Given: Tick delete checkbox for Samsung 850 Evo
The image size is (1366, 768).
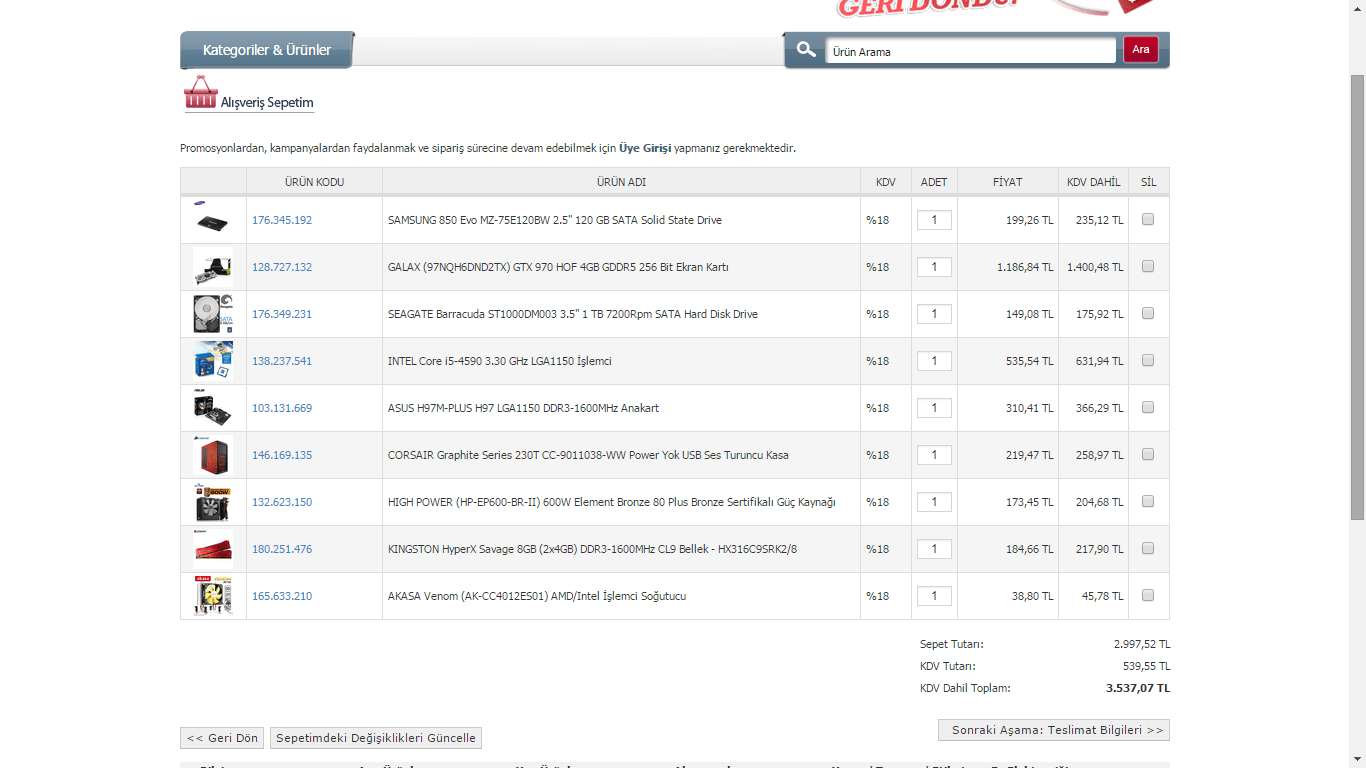Looking at the screenshot, I should 1148,220.
